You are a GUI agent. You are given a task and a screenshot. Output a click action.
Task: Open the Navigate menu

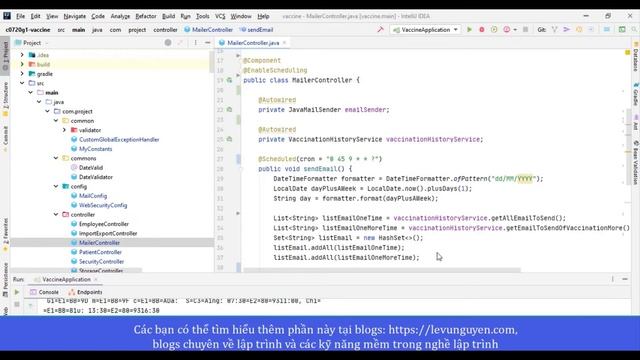[75, 16]
